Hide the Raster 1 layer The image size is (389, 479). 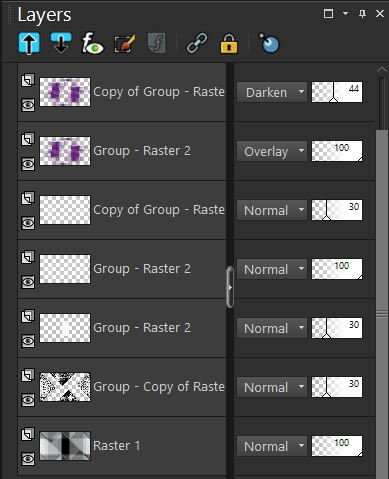click(x=28, y=459)
